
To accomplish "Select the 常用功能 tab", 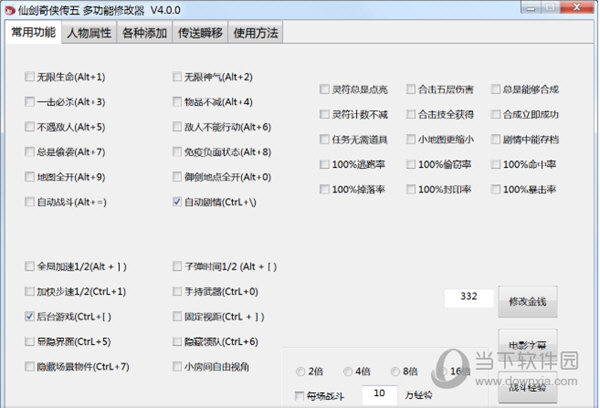I will 33,32.
